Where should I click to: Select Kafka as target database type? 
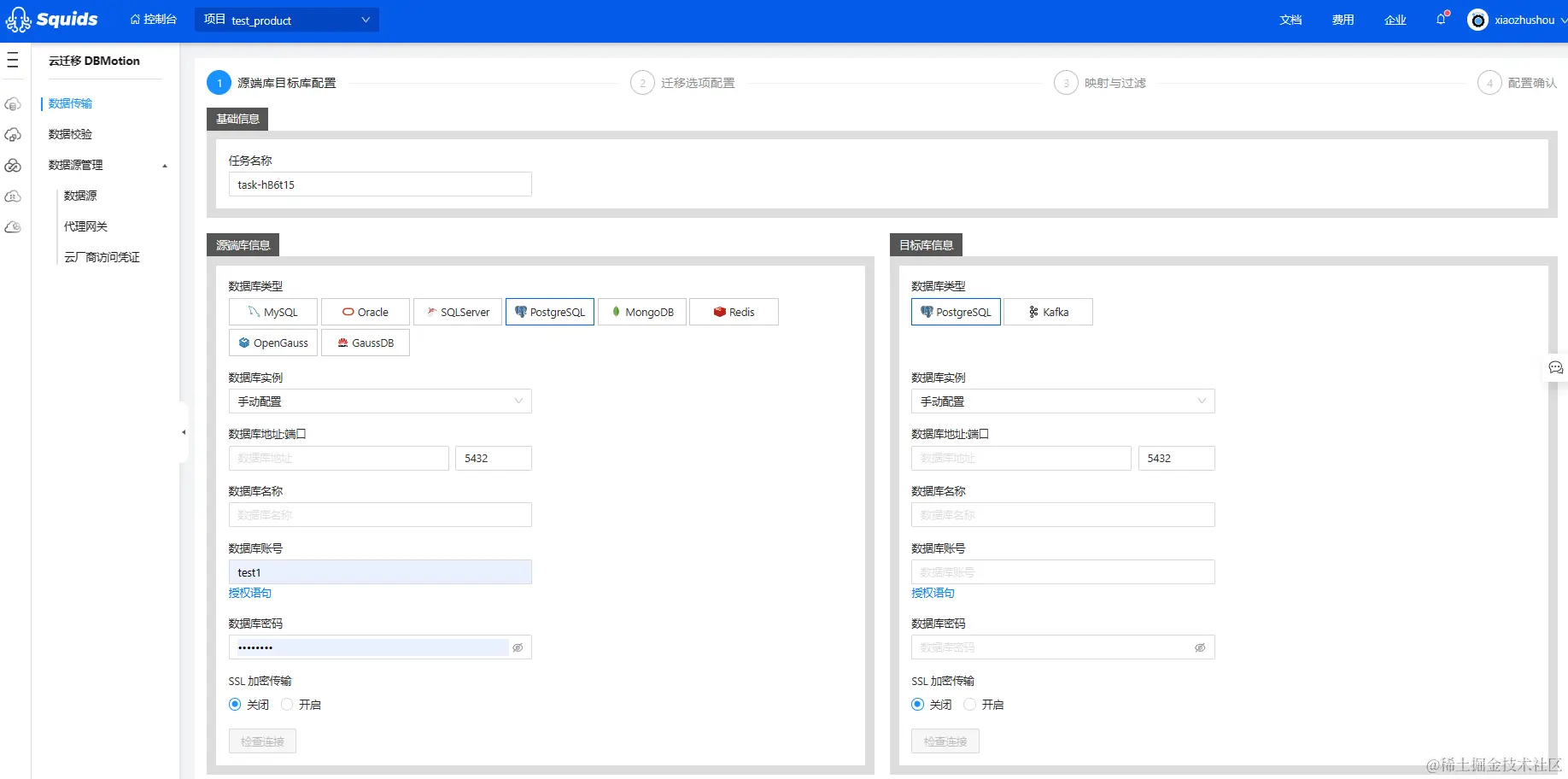click(1049, 312)
